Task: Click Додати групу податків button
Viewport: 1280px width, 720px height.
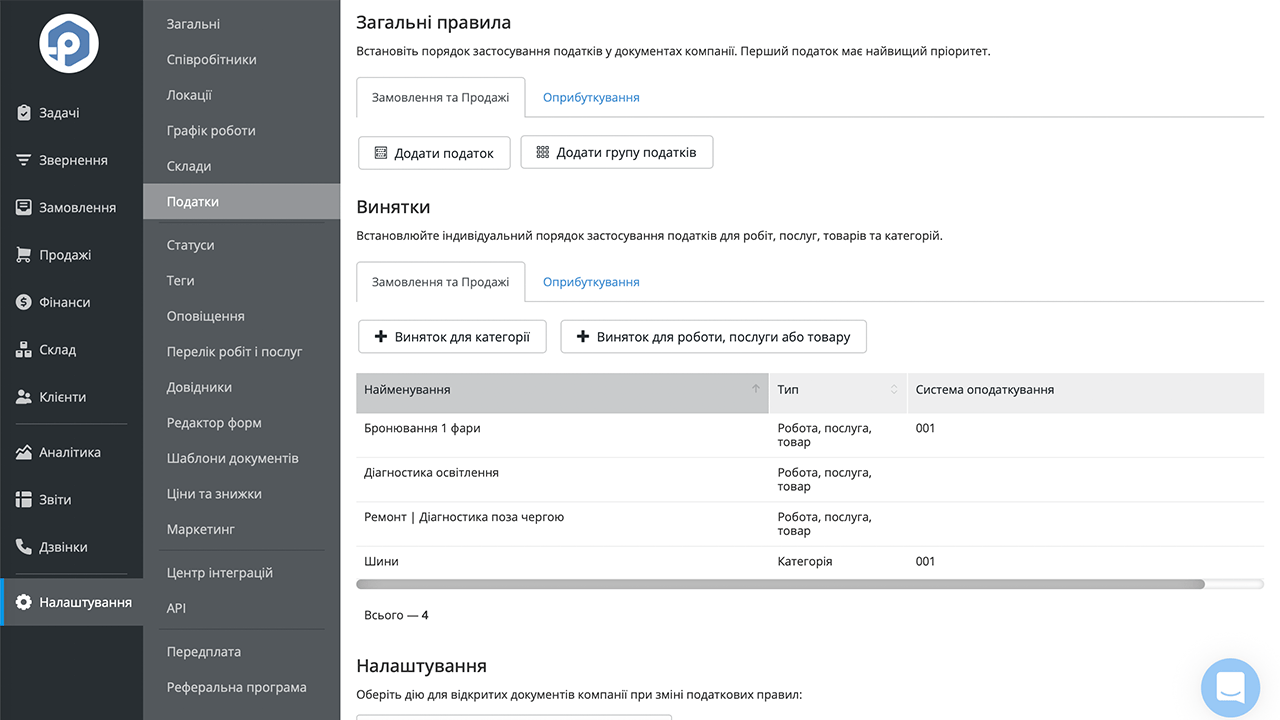Action: click(x=617, y=153)
